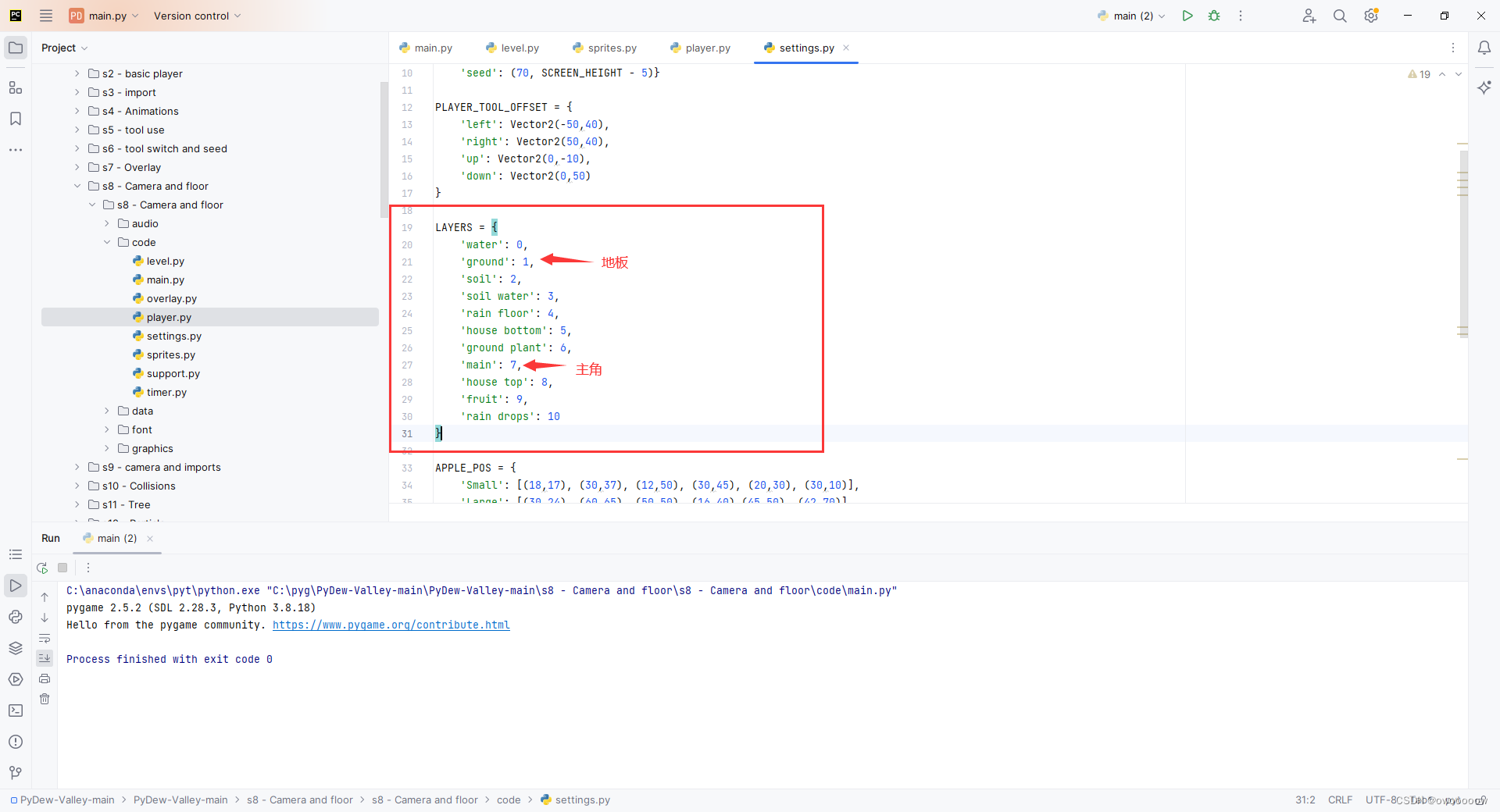Open the AI Assistant panel icon
1500x812 pixels.
[x=1484, y=87]
